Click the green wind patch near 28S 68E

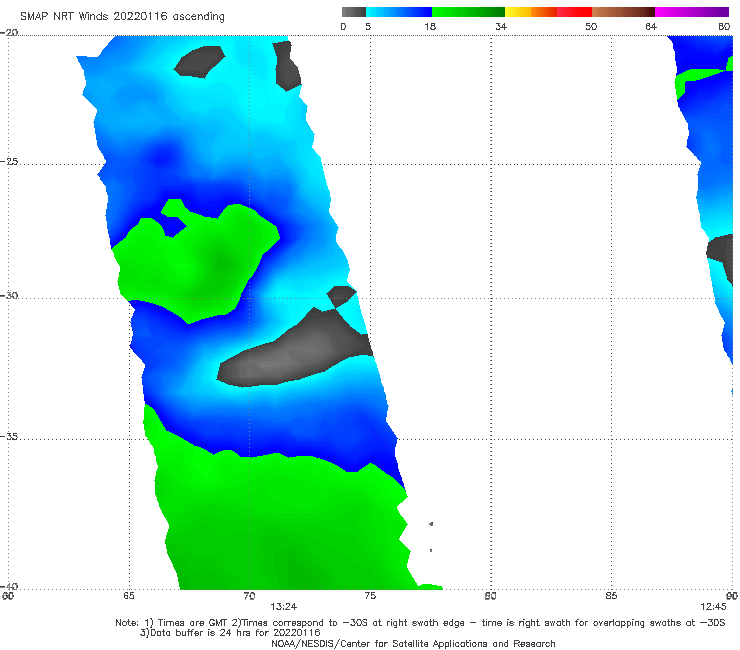click(x=196, y=262)
